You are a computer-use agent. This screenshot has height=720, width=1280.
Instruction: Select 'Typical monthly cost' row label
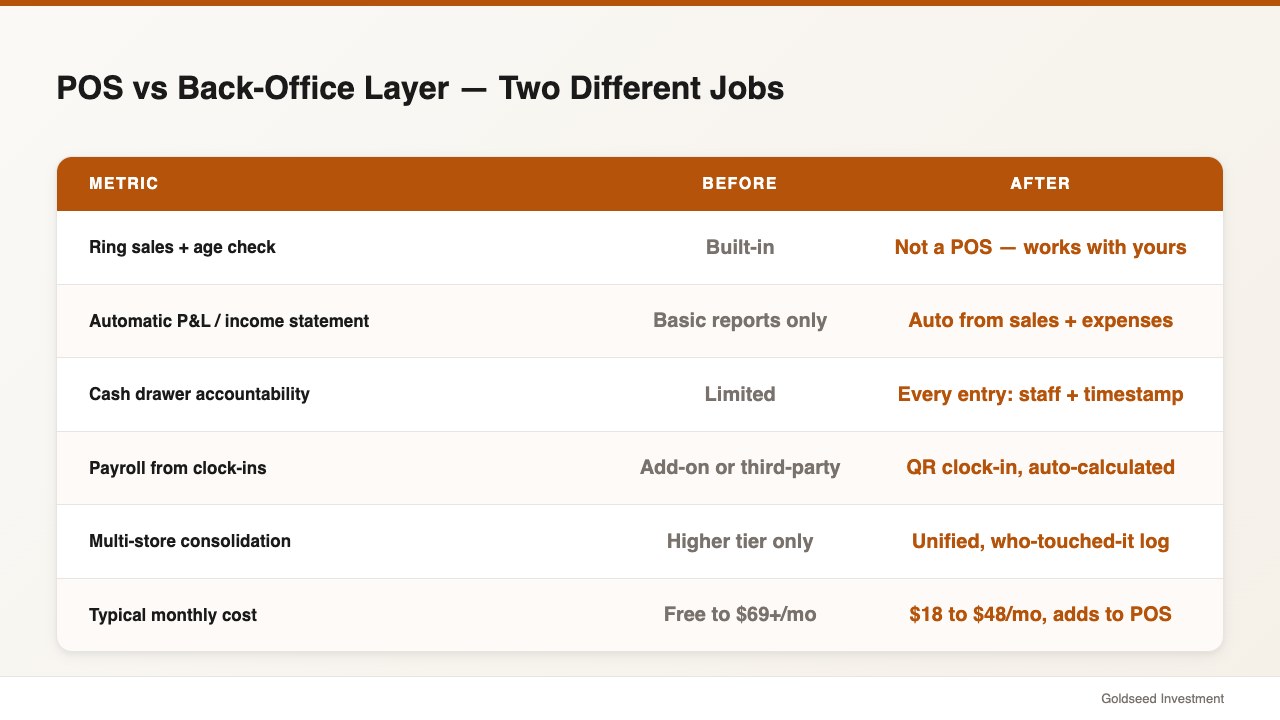(x=173, y=615)
